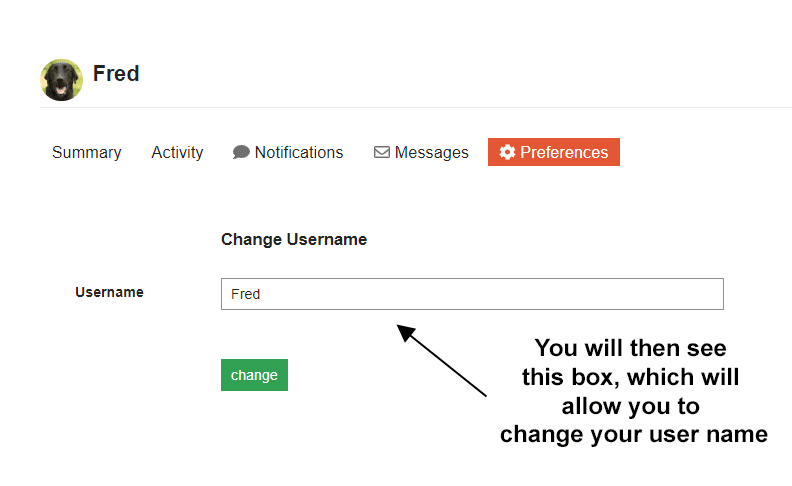Viewport: 792px width, 486px height.
Task: Switch to the Activity tab
Action: pyautogui.click(x=177, y=153)
